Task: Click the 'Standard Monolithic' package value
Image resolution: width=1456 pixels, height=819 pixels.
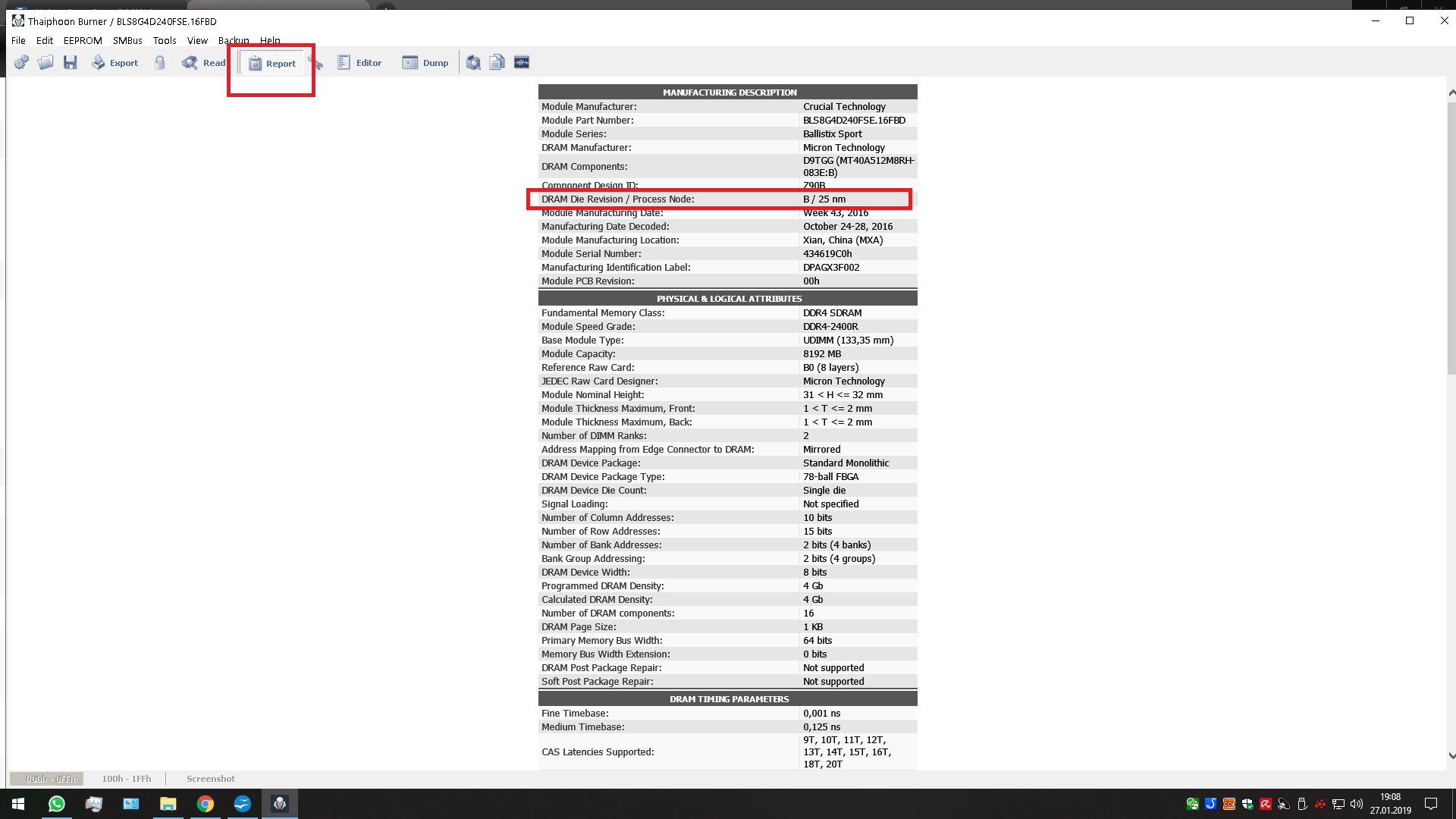Action: click(846, 463)
